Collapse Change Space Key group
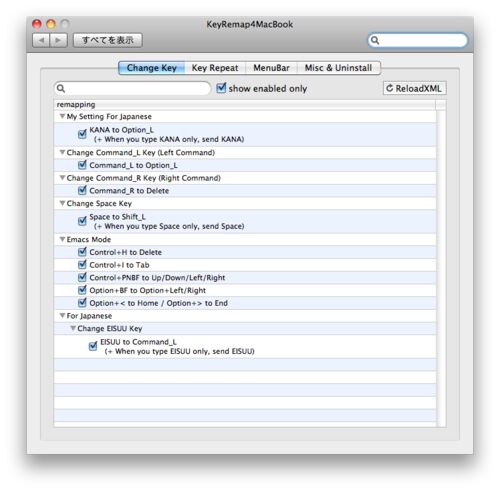 click(x=62, y=203)
